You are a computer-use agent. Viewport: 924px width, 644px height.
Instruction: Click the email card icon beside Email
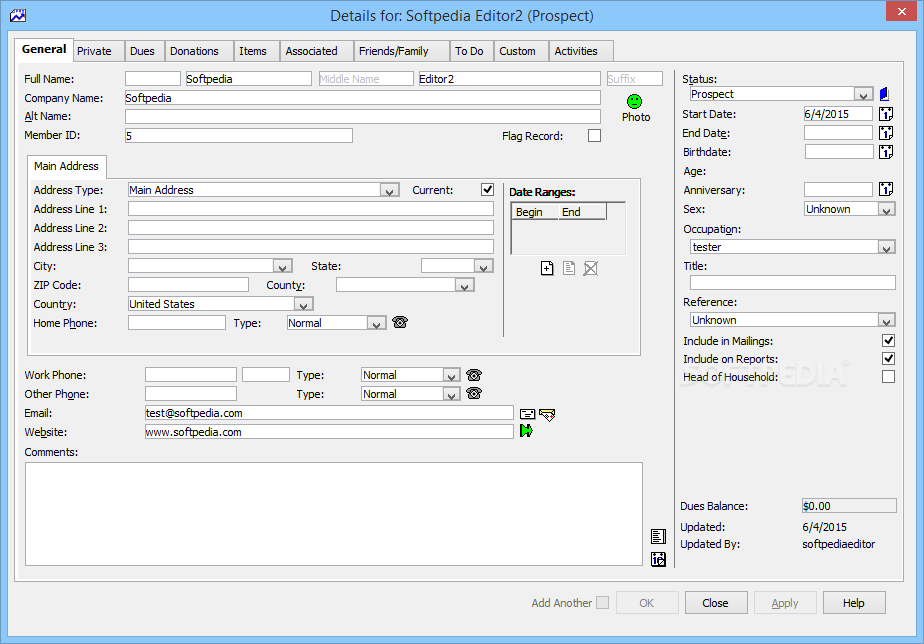coord(527,414)
